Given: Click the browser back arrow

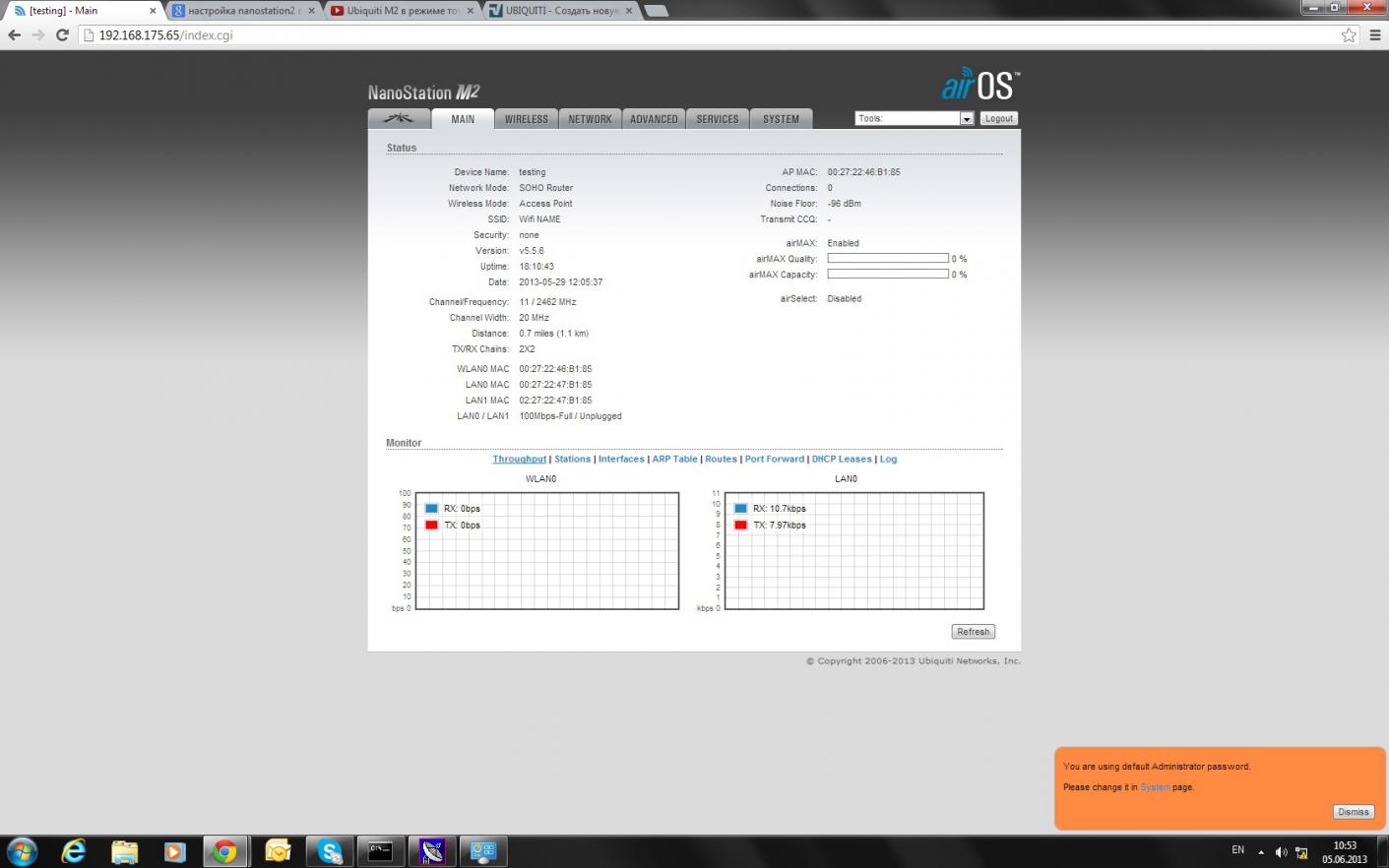Looking at the screenshot, I should [x=14, y=35].
